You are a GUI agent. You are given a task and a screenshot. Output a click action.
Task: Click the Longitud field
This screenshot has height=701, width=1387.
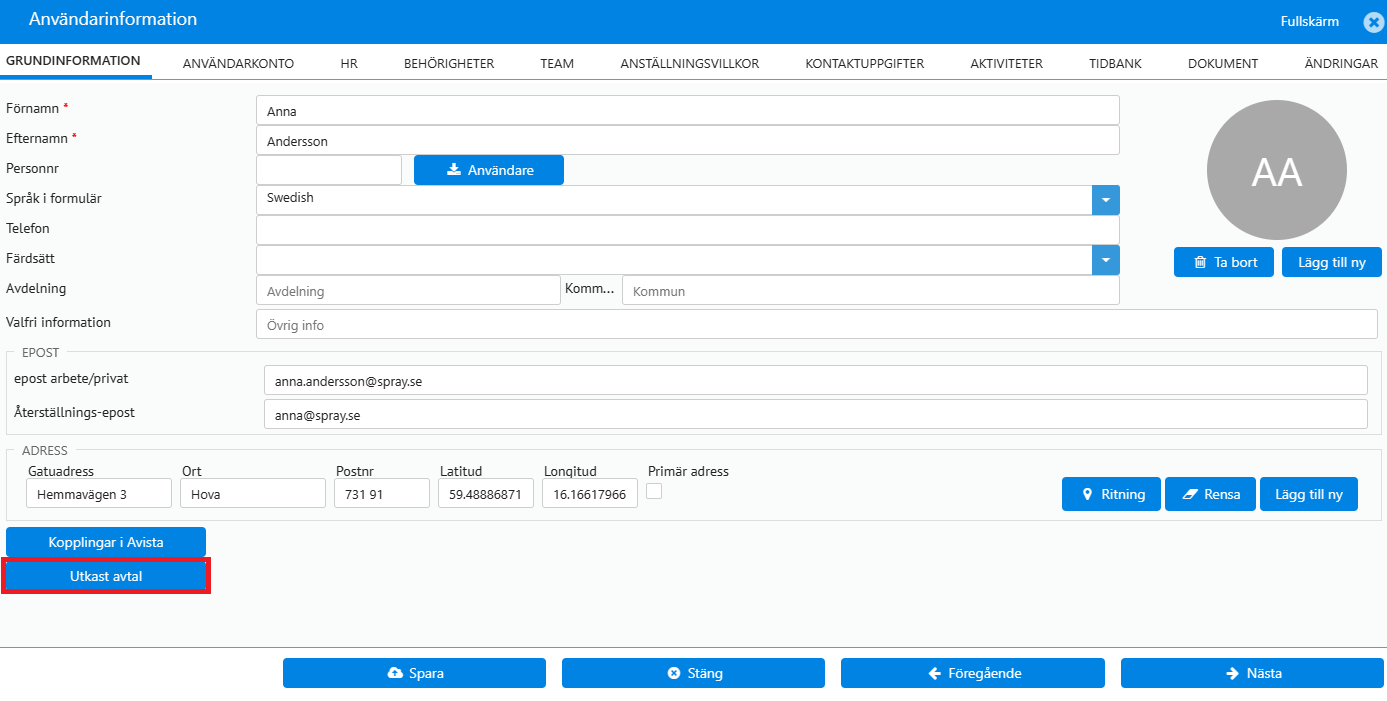[x=590, y=493]
